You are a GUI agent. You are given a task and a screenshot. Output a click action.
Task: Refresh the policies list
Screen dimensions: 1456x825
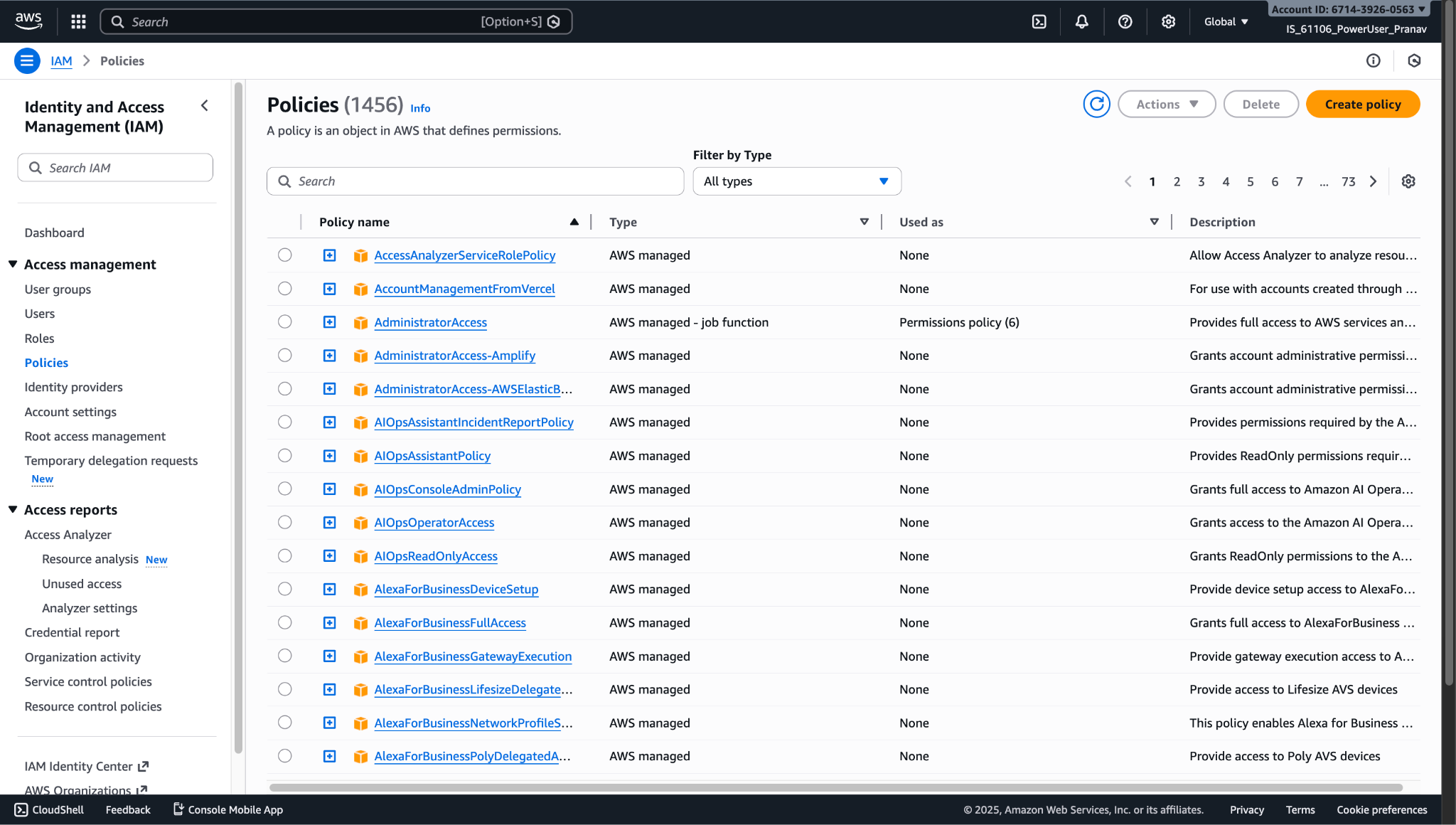tap(1096, 104)
